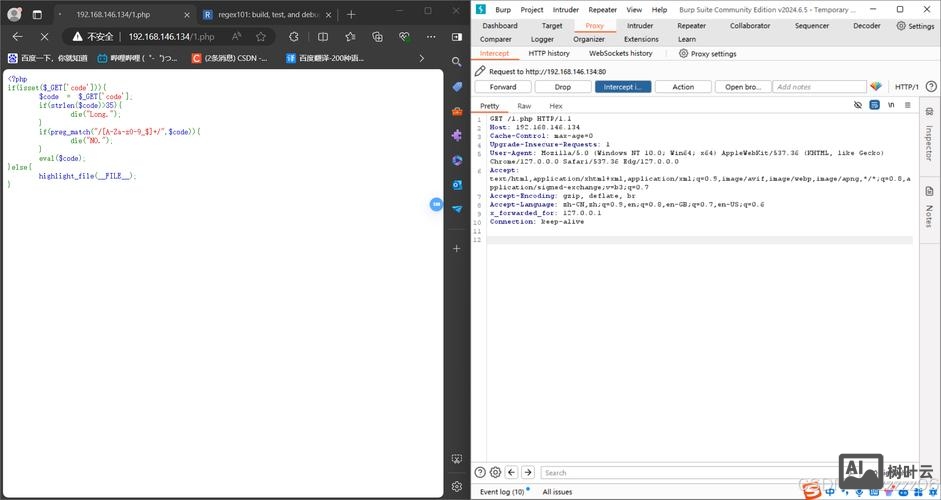The width and height of the screenshot is (941, 500).
Task: Open Edge tab actions menu icon
Action: [x=37, y=14]
